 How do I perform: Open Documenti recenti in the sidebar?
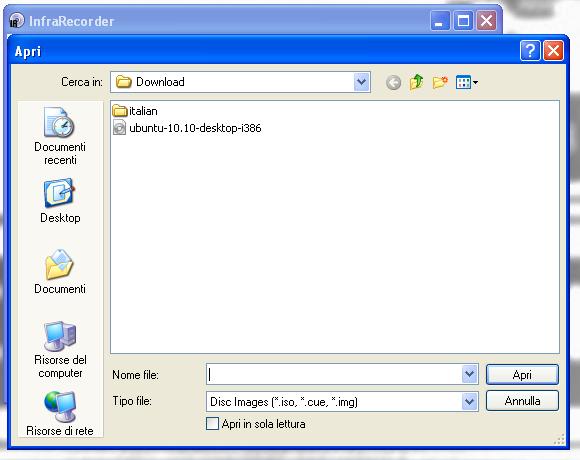(x=60, y=136)
